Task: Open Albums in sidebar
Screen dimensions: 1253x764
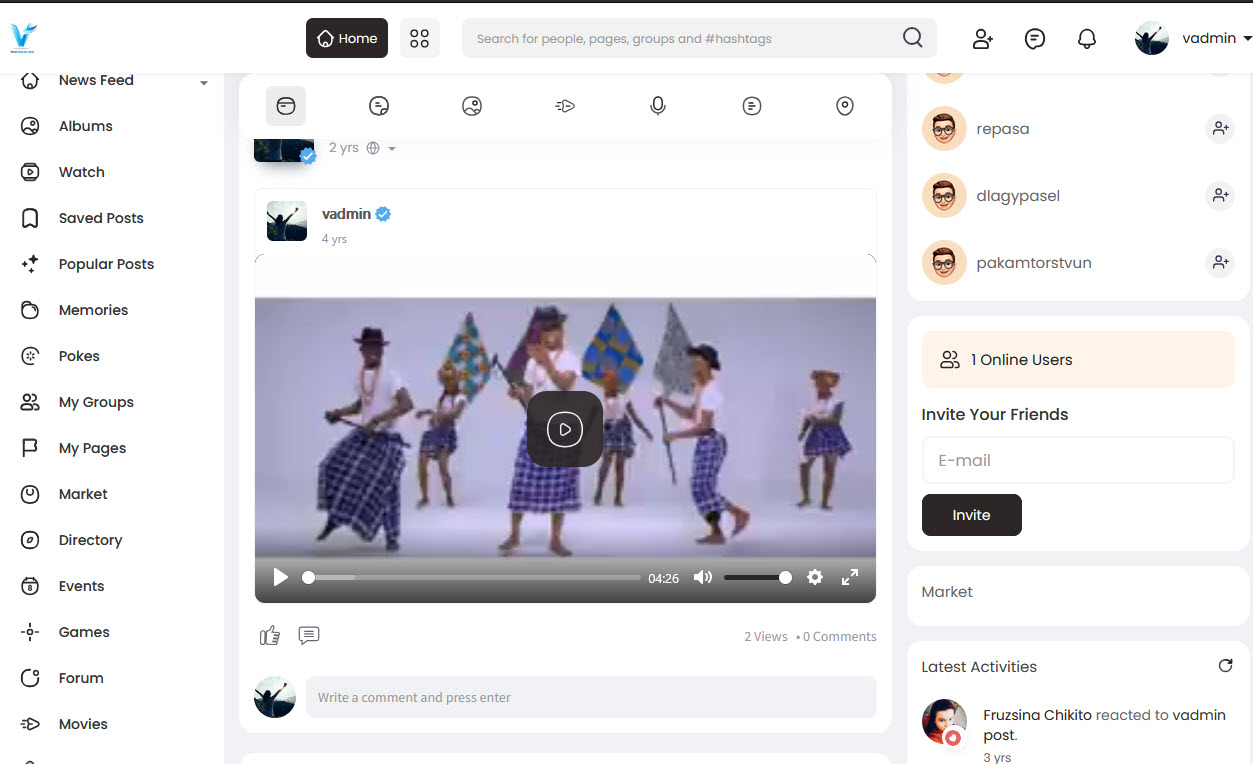Action: pyautogui.click(x=85, y=126)
